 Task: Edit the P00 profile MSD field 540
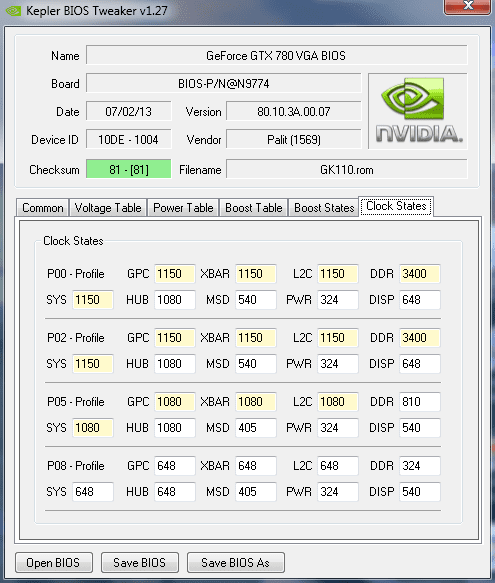[256, 300]
